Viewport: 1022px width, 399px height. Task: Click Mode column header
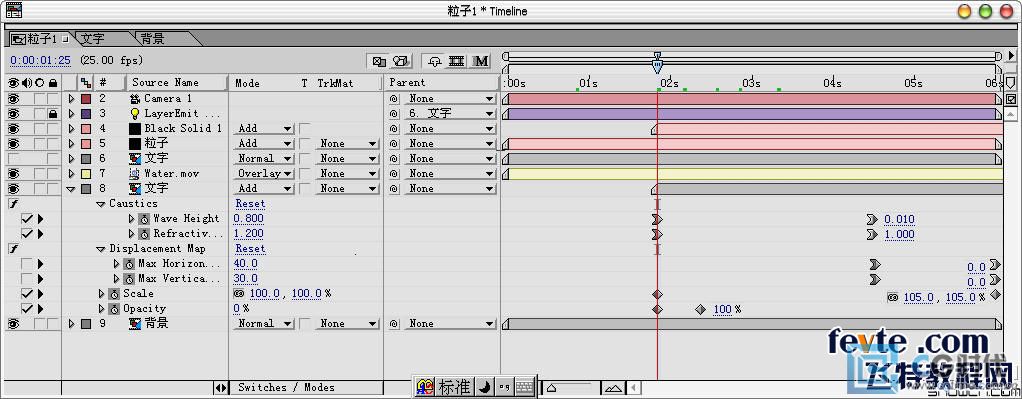coord(248,83)
